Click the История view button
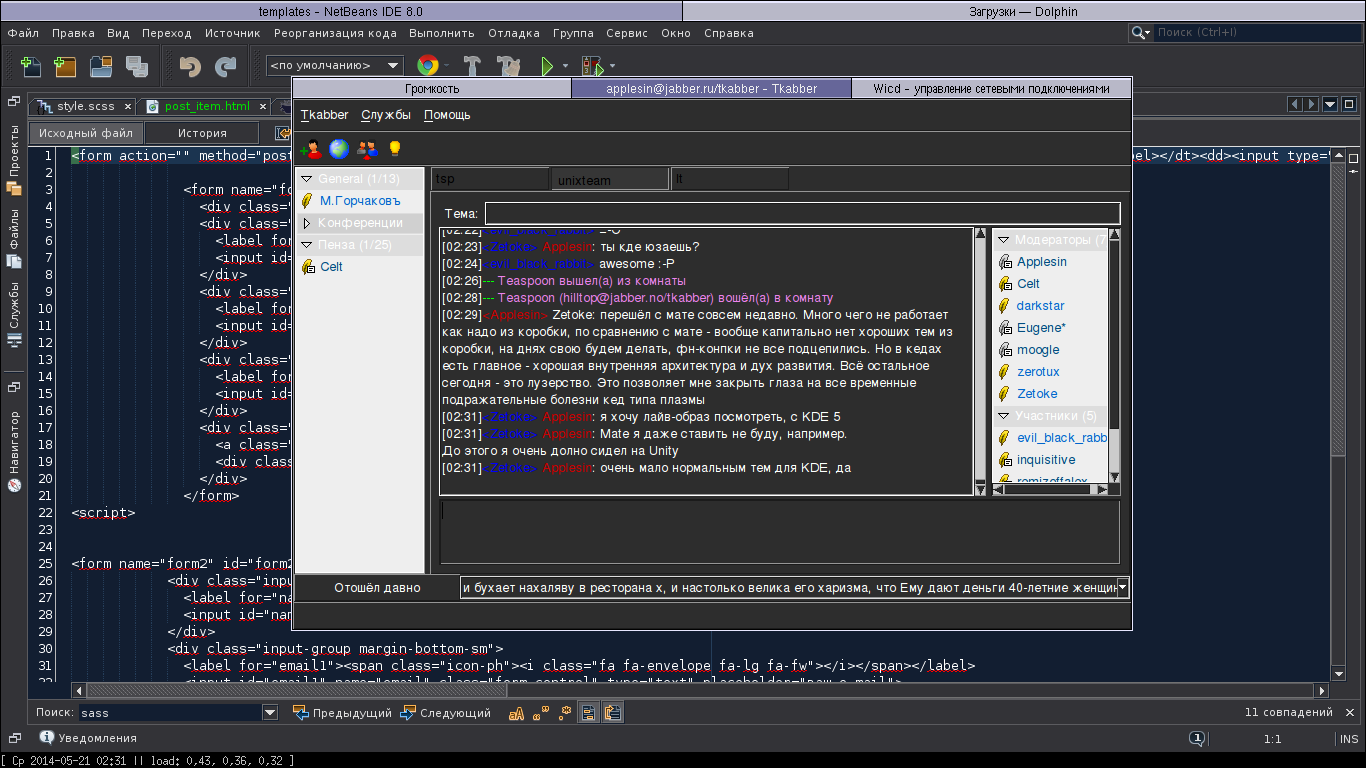Screen dimensions: 1366x768 [202, 133]
